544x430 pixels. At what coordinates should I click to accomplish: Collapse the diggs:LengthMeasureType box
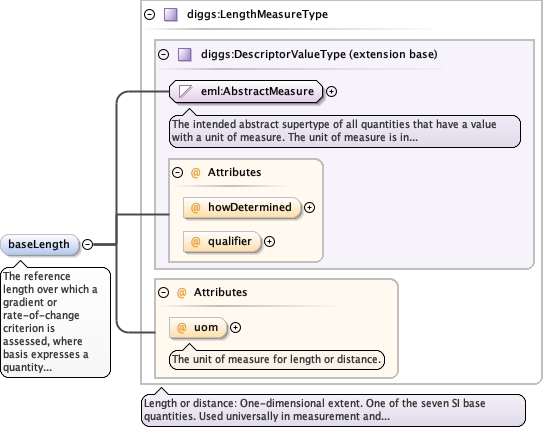(150, 15)
